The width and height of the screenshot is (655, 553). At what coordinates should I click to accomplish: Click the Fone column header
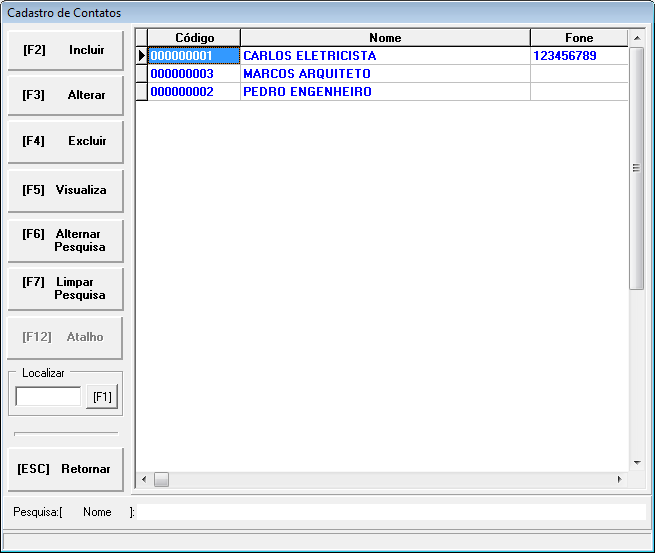(578, 38)
